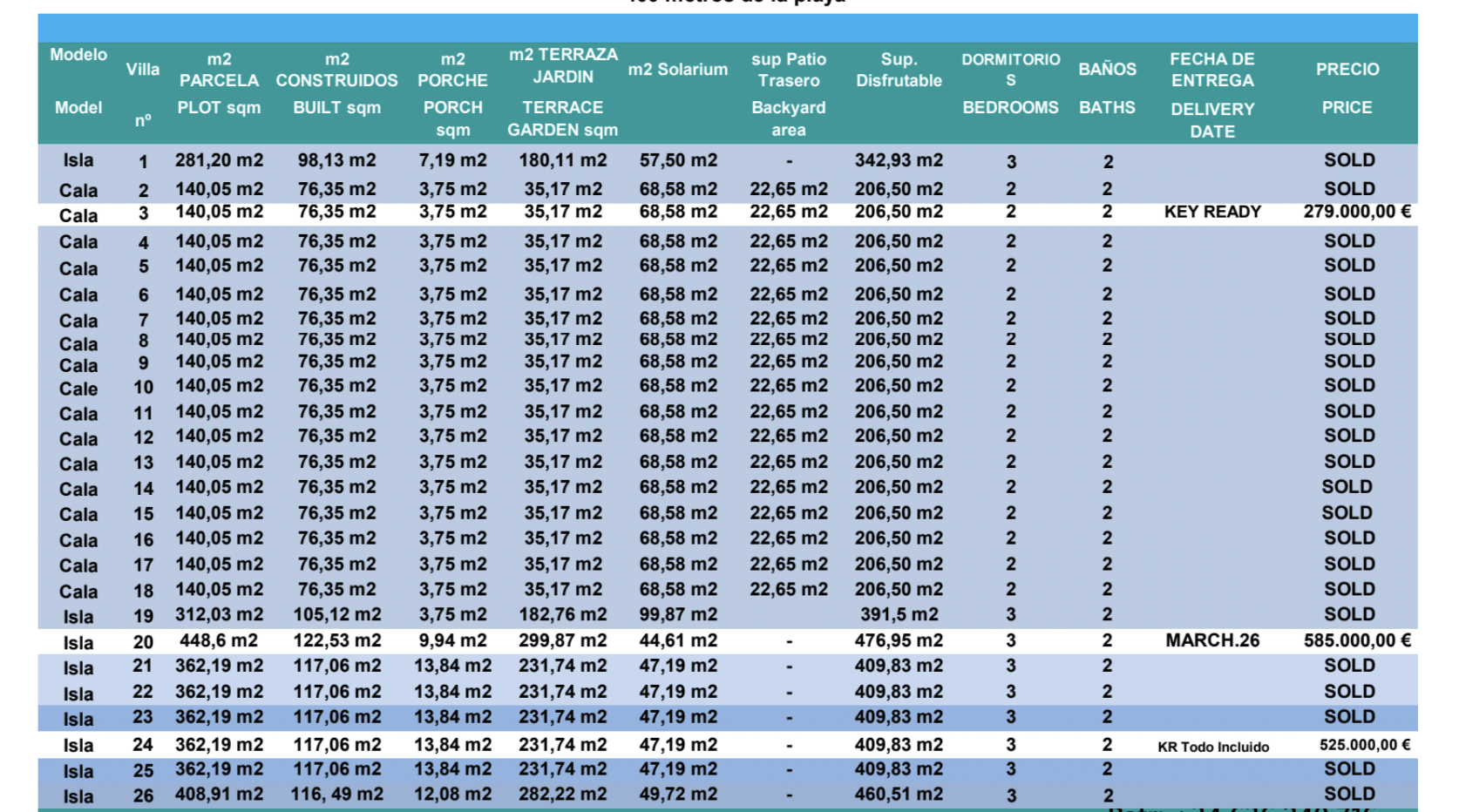The width and height of the screenshot is (1459, 812).
Task: Select usable area 391,5 m2
Action: click(899, 614)
